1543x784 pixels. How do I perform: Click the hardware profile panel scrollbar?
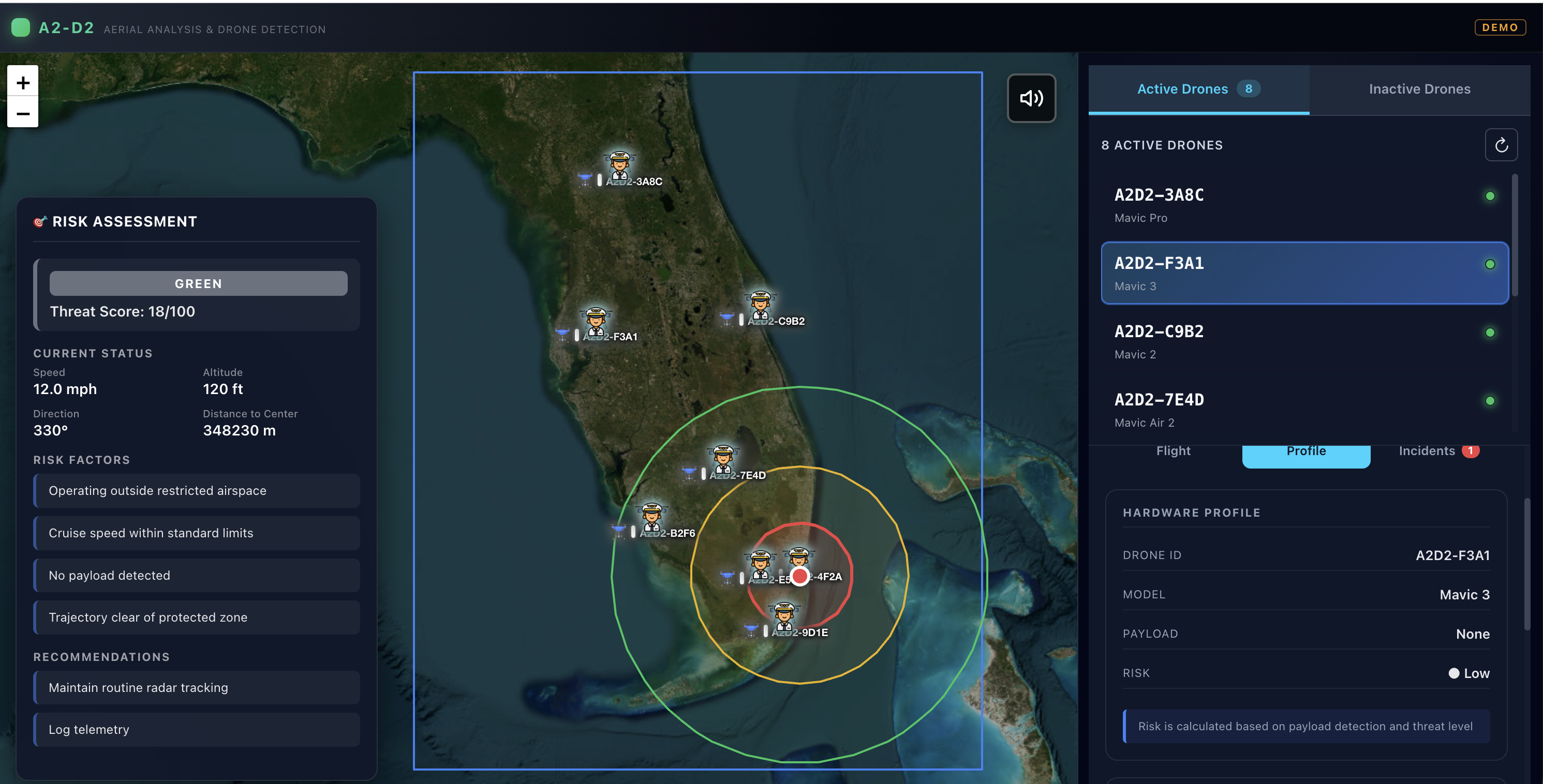point(1527,564)
